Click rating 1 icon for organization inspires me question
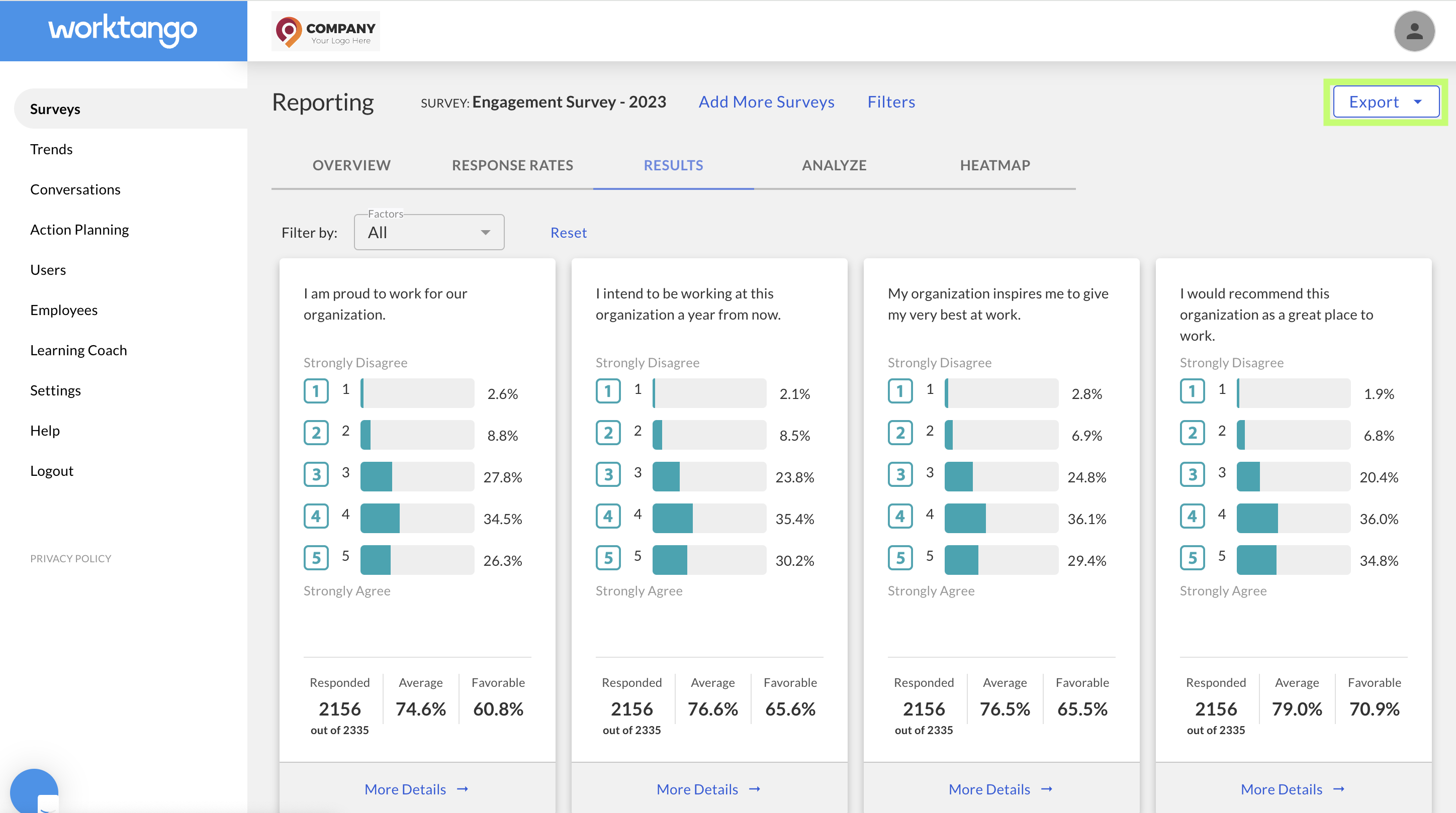The width and height of the screenshot is (1456, 813). [x=900, y=391]
